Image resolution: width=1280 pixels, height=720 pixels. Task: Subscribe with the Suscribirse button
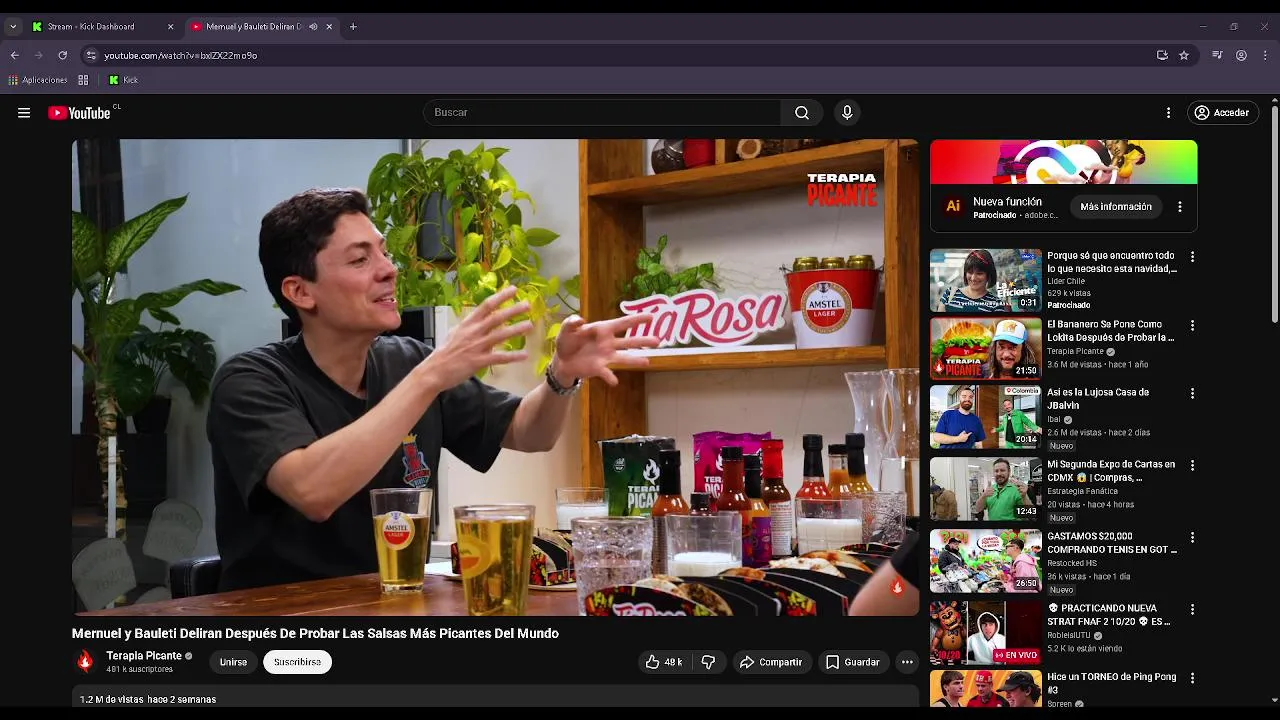click(x=297, y=662)
